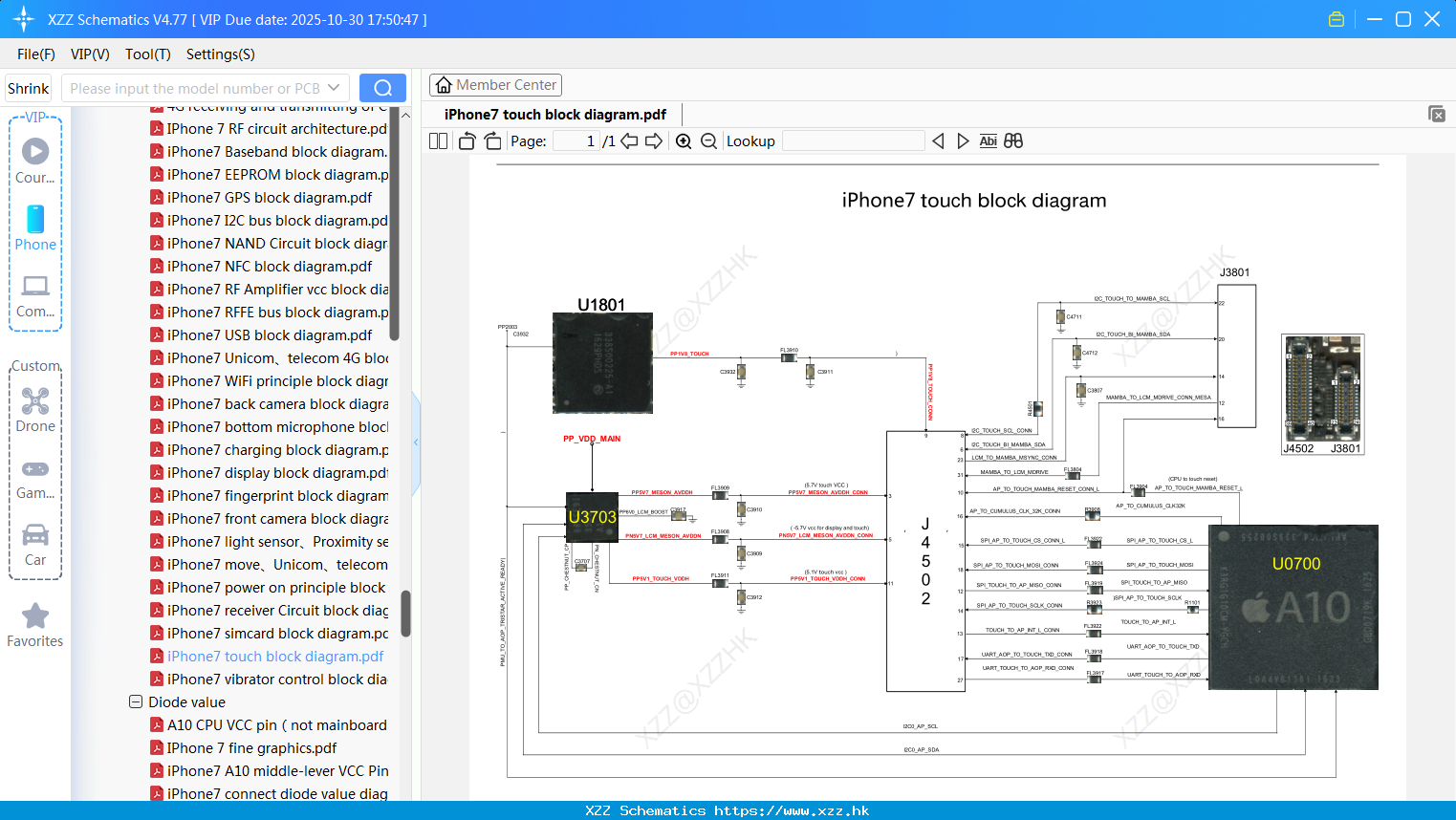Open iPhone7 RFFE bus block diagram
The width and height of the screenshot is (1456, 820).
coord(270,312)
